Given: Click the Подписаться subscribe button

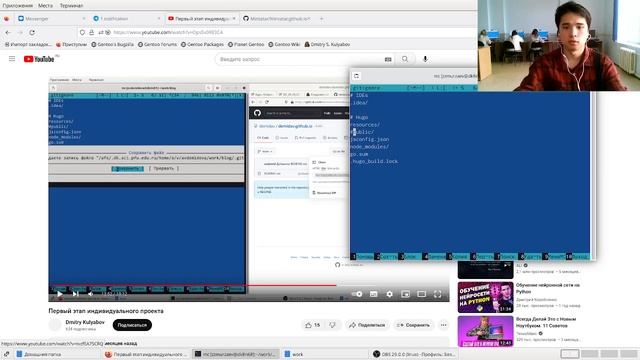Looking at the screenshot, I should tap(132, 325).
